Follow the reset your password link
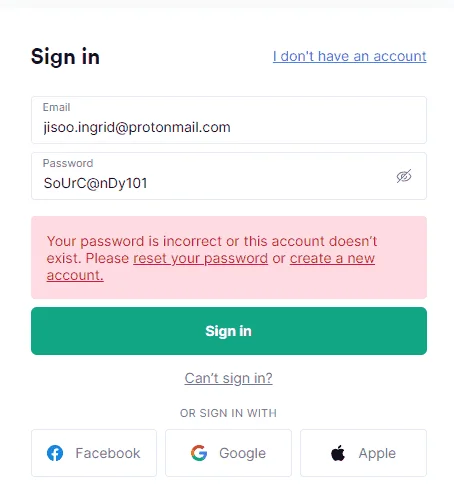This screenshot has width=454, height=487. click(200, 258)
